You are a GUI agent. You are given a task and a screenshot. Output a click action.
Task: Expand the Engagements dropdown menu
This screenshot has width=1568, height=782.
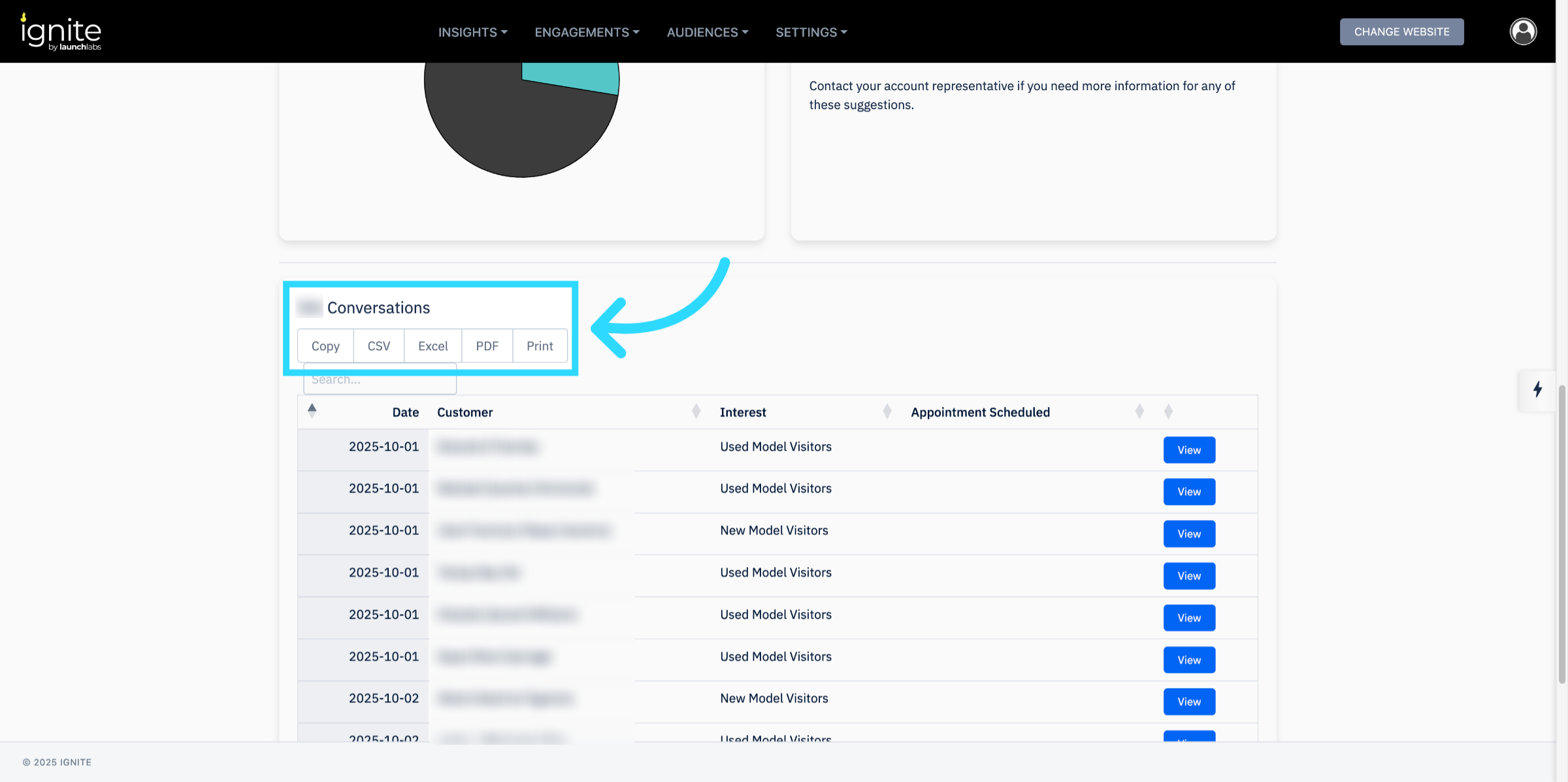pyautogui.click(x=587, y=32)
